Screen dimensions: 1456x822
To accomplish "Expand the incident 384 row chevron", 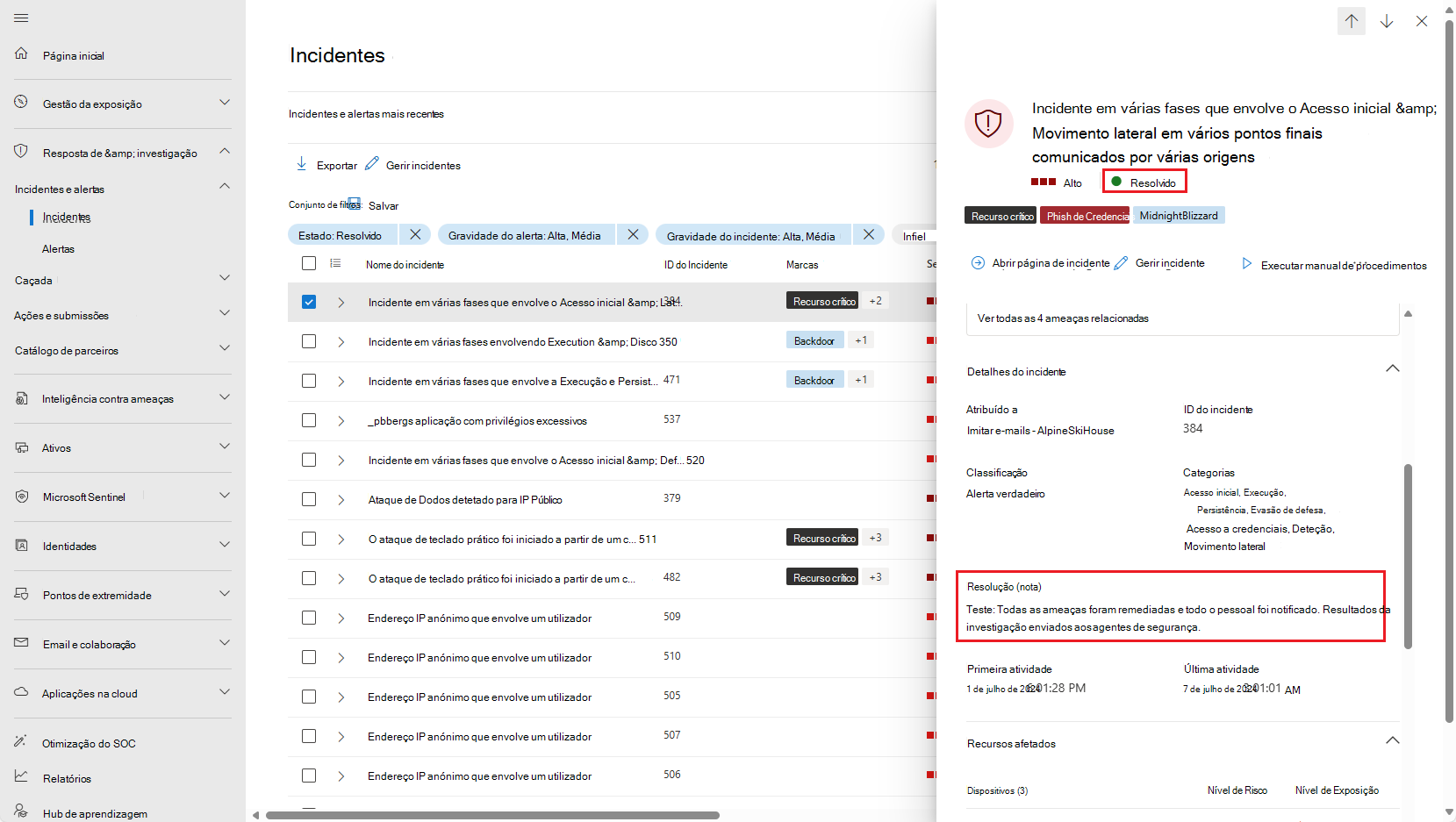I will coord(341,303).
